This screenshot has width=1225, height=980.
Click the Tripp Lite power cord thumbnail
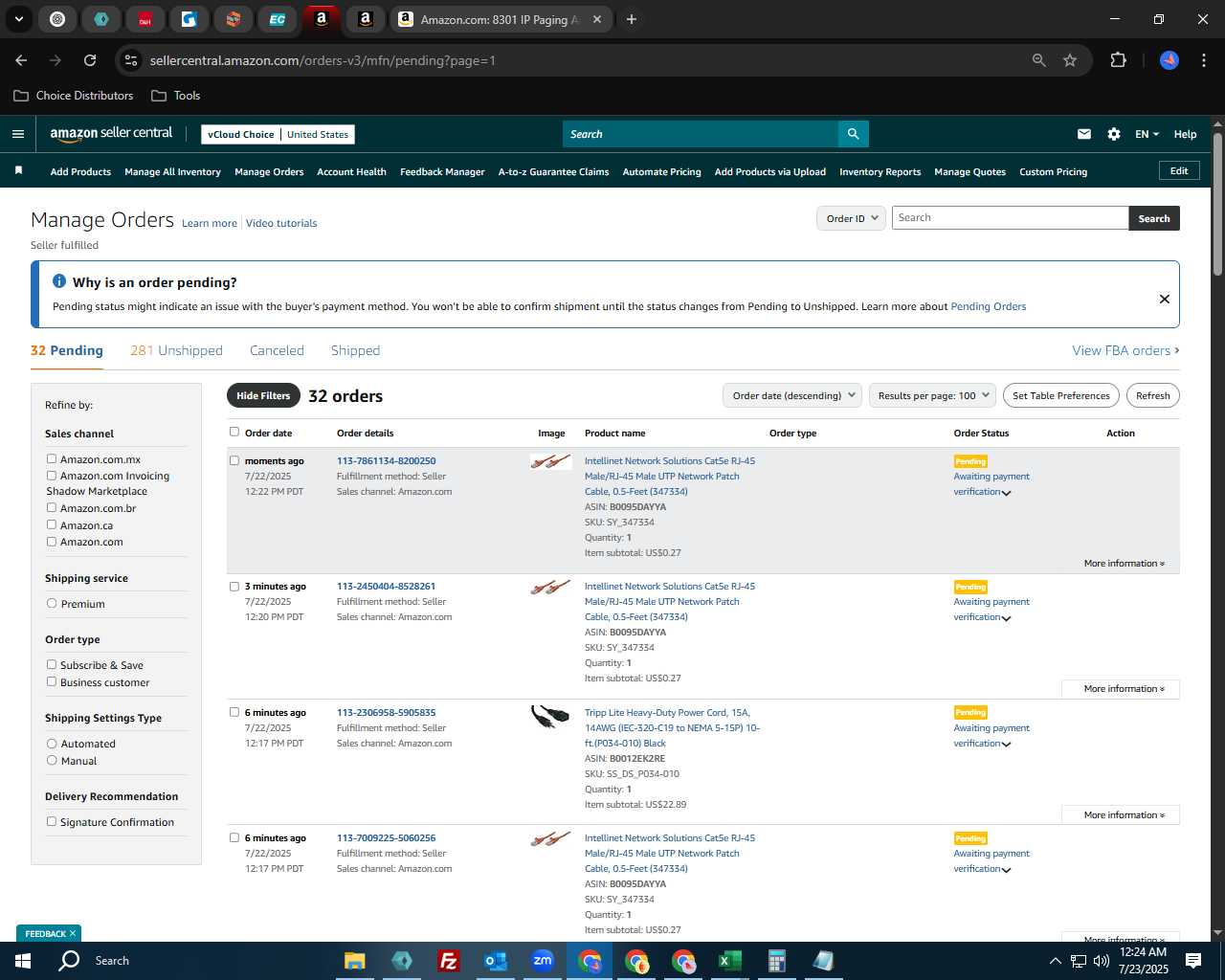550,717
